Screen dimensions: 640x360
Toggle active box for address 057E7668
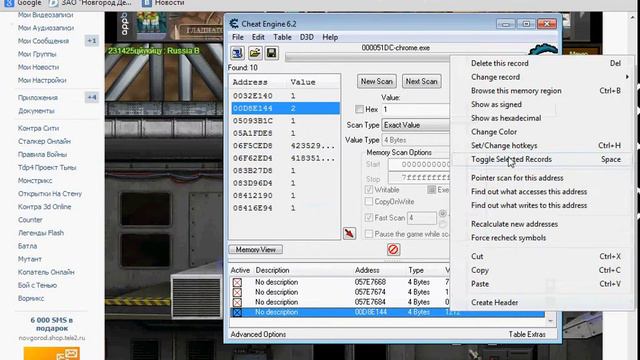pyautogui.click(x=237, y=282)
